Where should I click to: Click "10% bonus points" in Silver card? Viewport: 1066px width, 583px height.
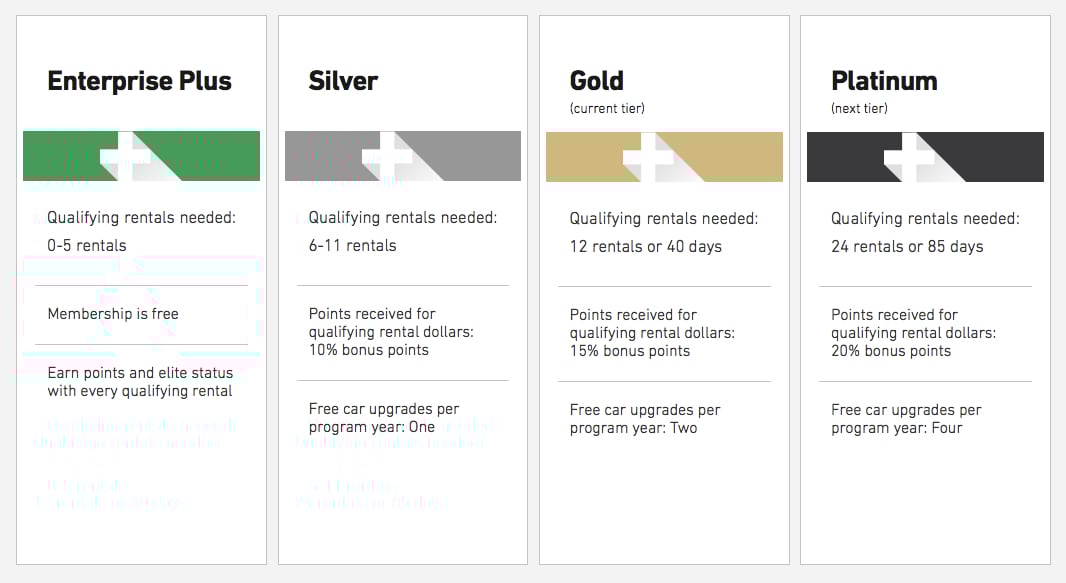point(368,350)
